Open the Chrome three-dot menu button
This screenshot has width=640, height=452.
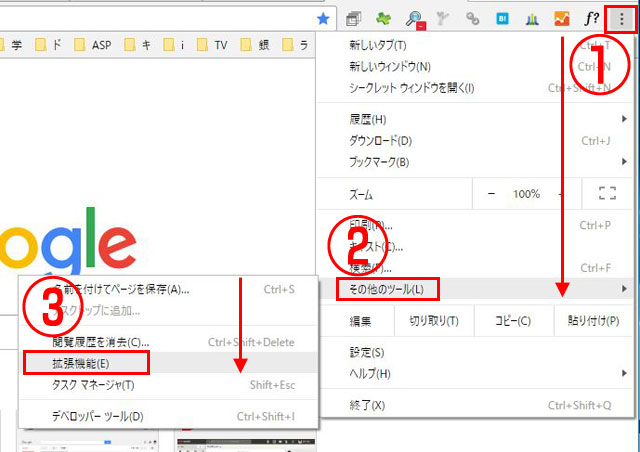[x=621, y=19]
